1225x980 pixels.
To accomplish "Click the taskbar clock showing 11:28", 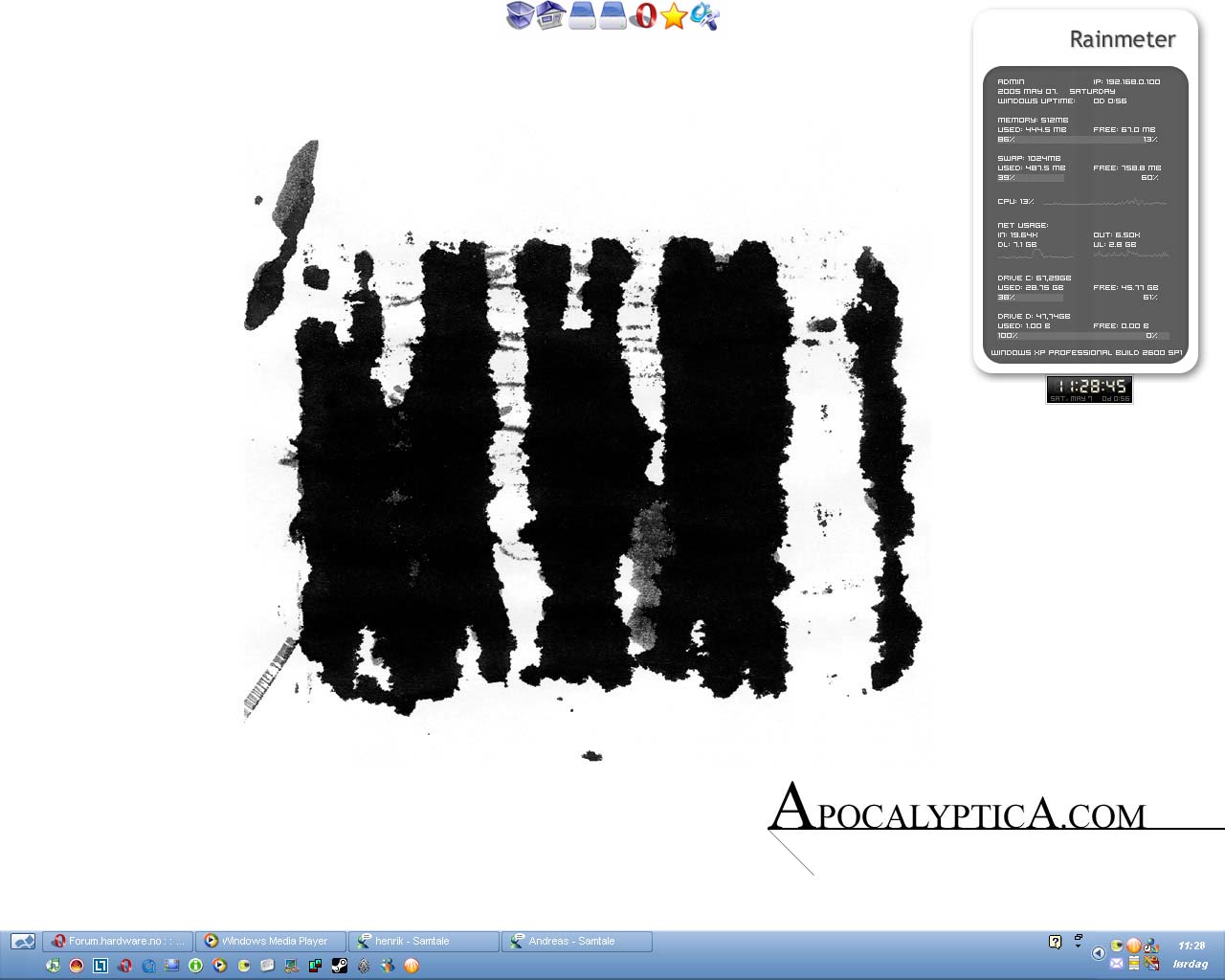I will pyautogui.click(x=1192, y=946).
